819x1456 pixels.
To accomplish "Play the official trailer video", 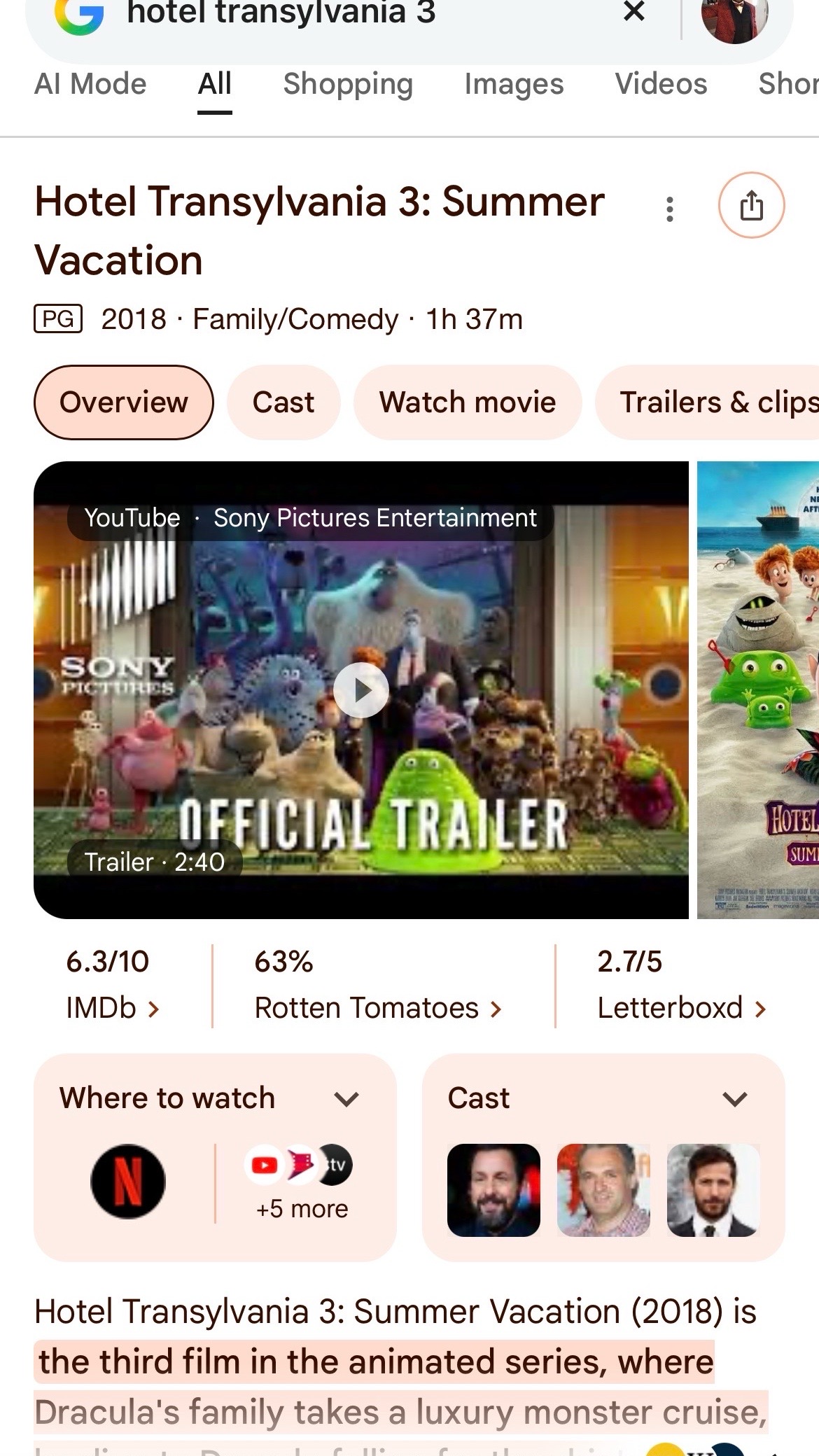I will point(361,690).
